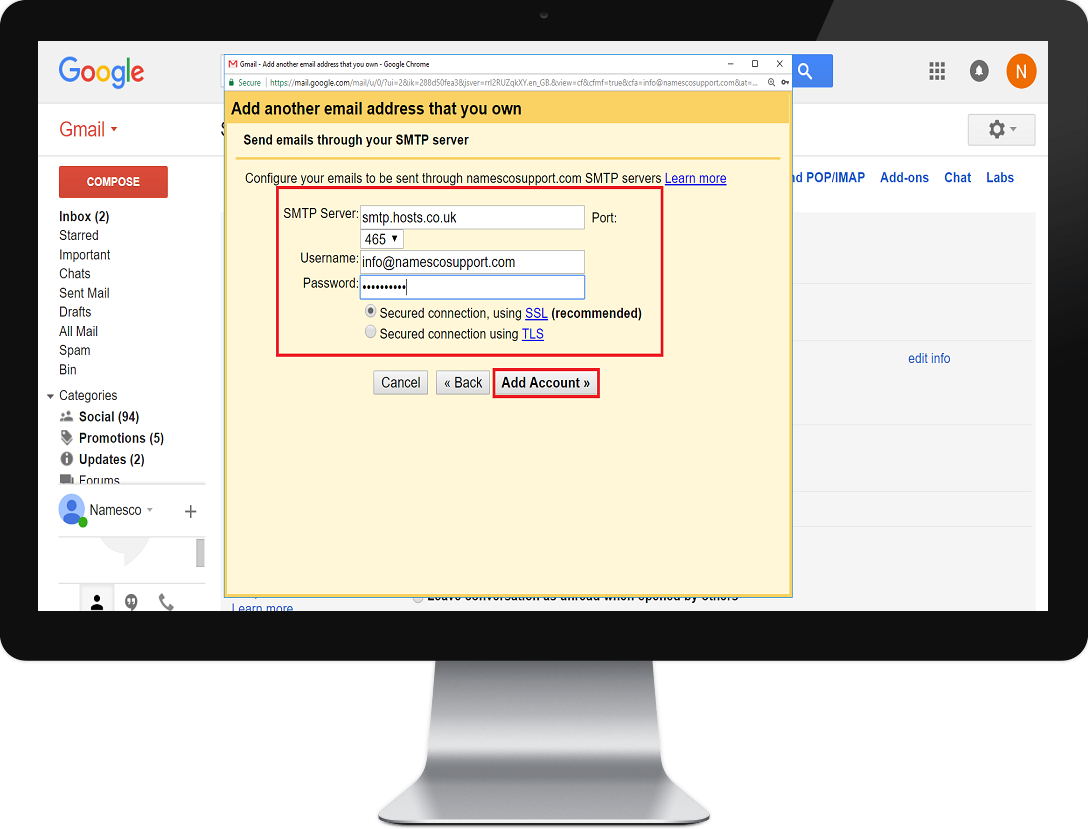Open the Starred folder
This screenshot has height=829, width=1088.
point(78,235)
